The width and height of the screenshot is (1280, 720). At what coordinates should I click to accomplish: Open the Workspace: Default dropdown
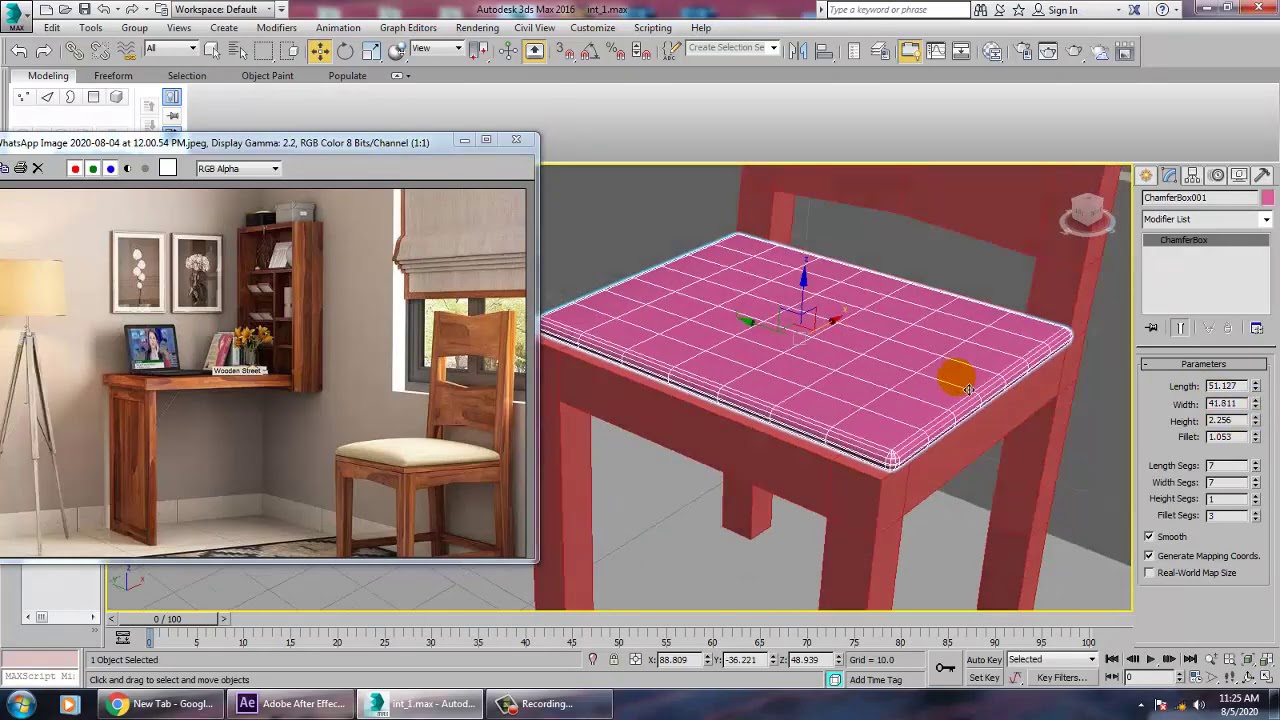tap(223, 9)
